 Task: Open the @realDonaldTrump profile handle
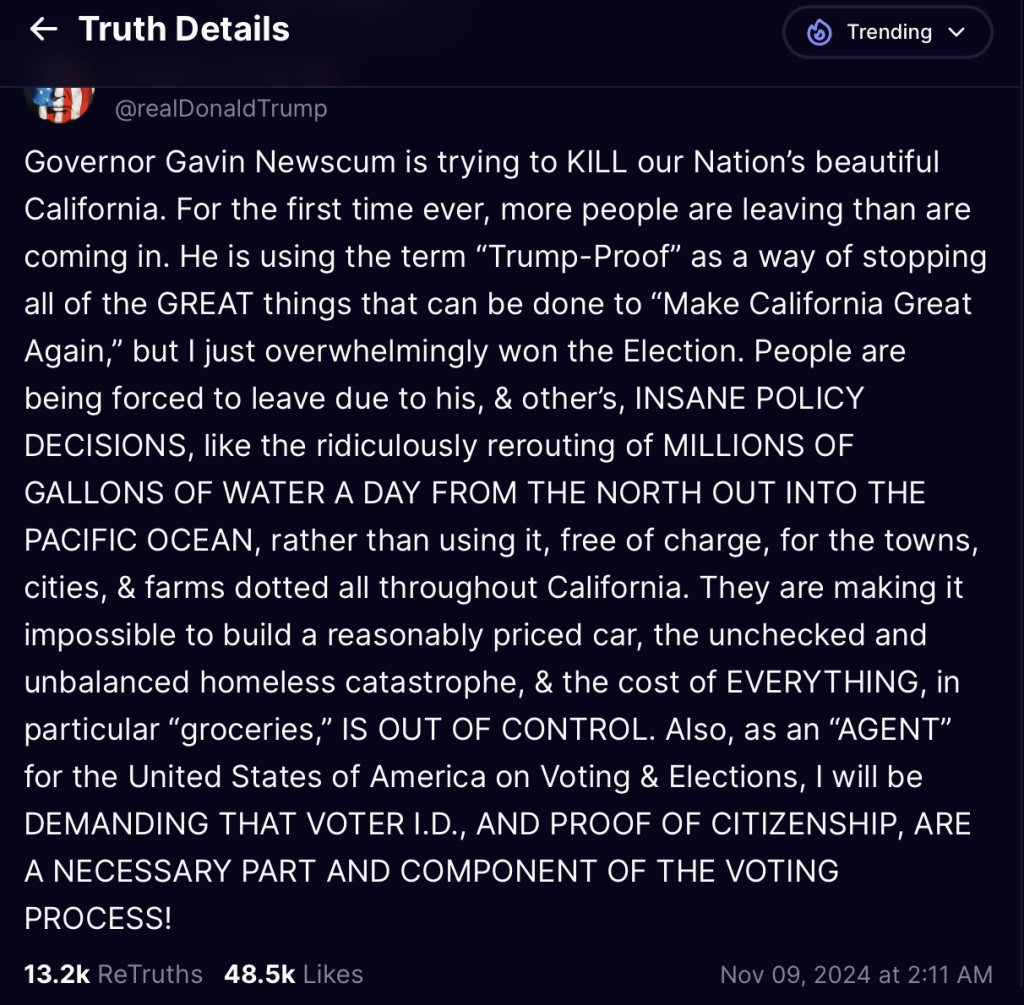pyautogui.click(x=221, y=108)
